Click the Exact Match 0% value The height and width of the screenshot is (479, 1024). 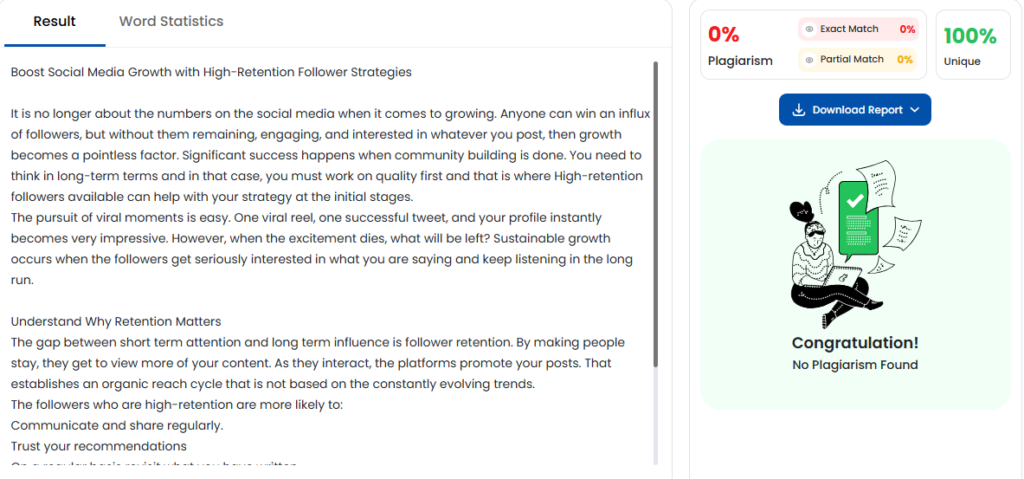click(907, 30)
